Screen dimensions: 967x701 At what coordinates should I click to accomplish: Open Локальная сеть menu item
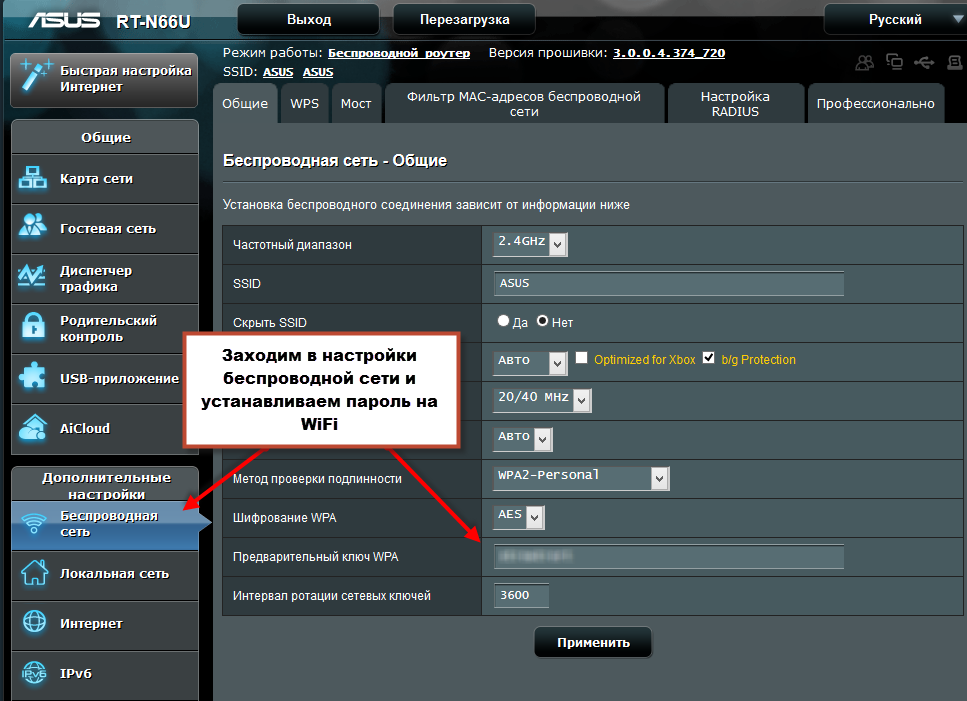[x=105, y=574]
